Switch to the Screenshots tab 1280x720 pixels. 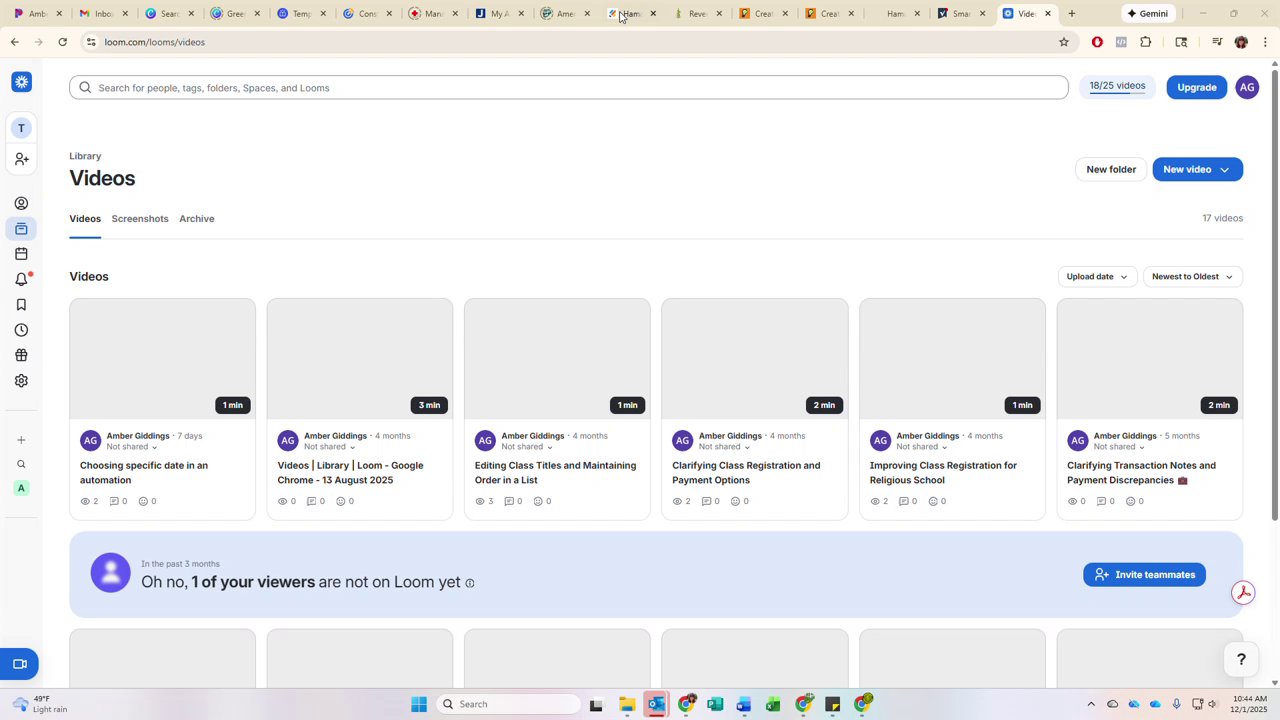pos(140,218)
